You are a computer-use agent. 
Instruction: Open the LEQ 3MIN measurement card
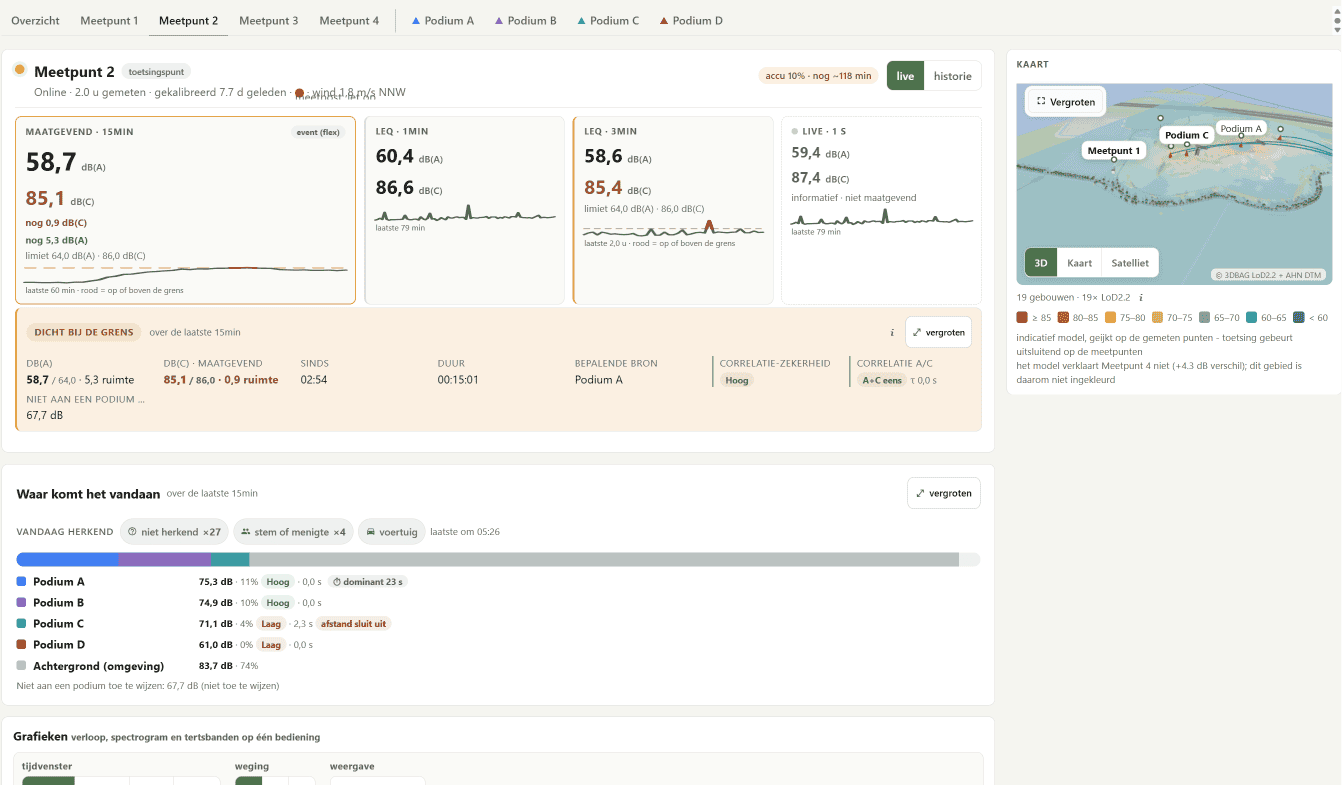pos(673,210)
